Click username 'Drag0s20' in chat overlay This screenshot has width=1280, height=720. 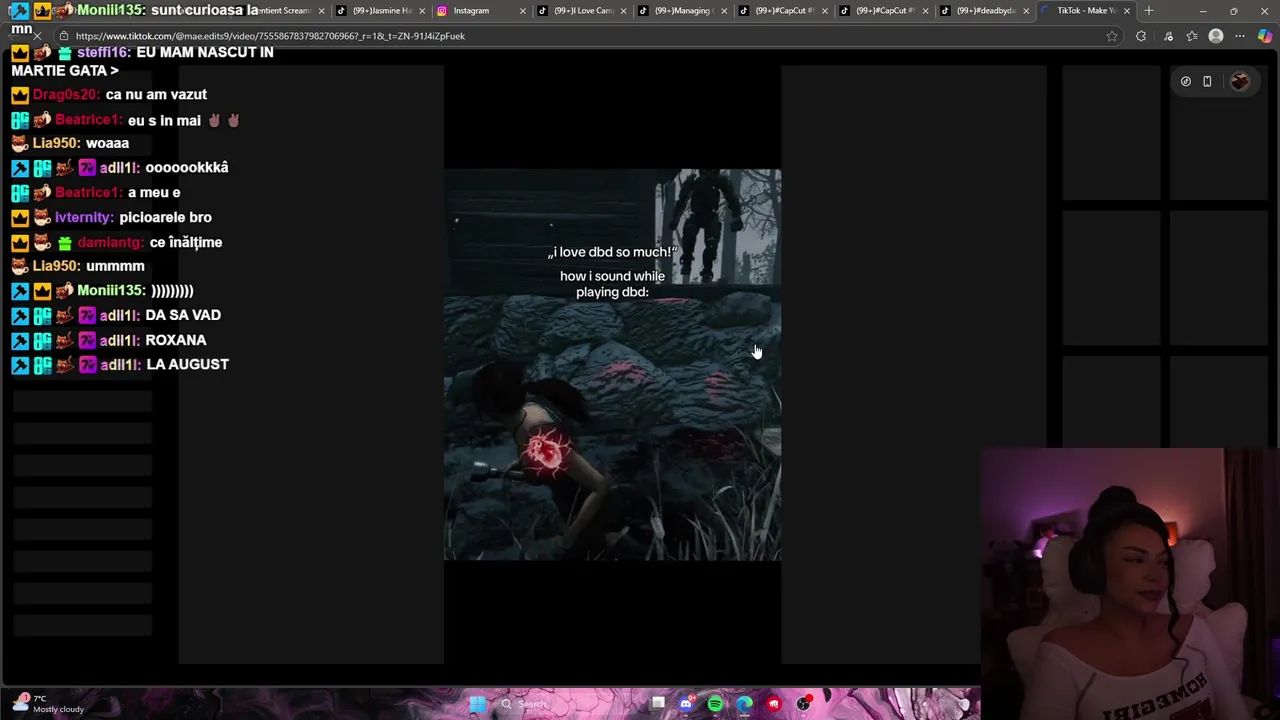point(66,94)
